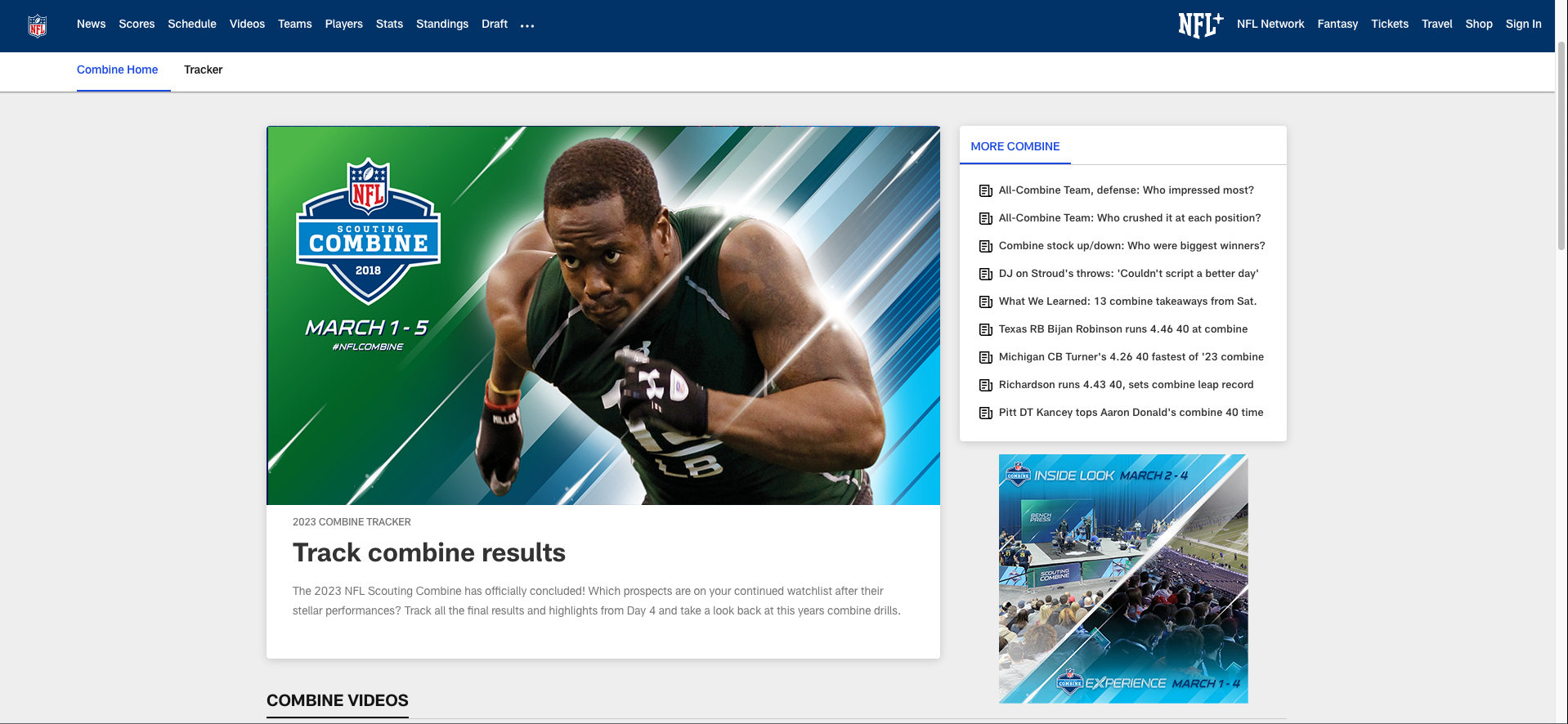The image size is (1568, 724).
Task: Open the more navigation ellipsis menu
Action: (x=527, y=25)
